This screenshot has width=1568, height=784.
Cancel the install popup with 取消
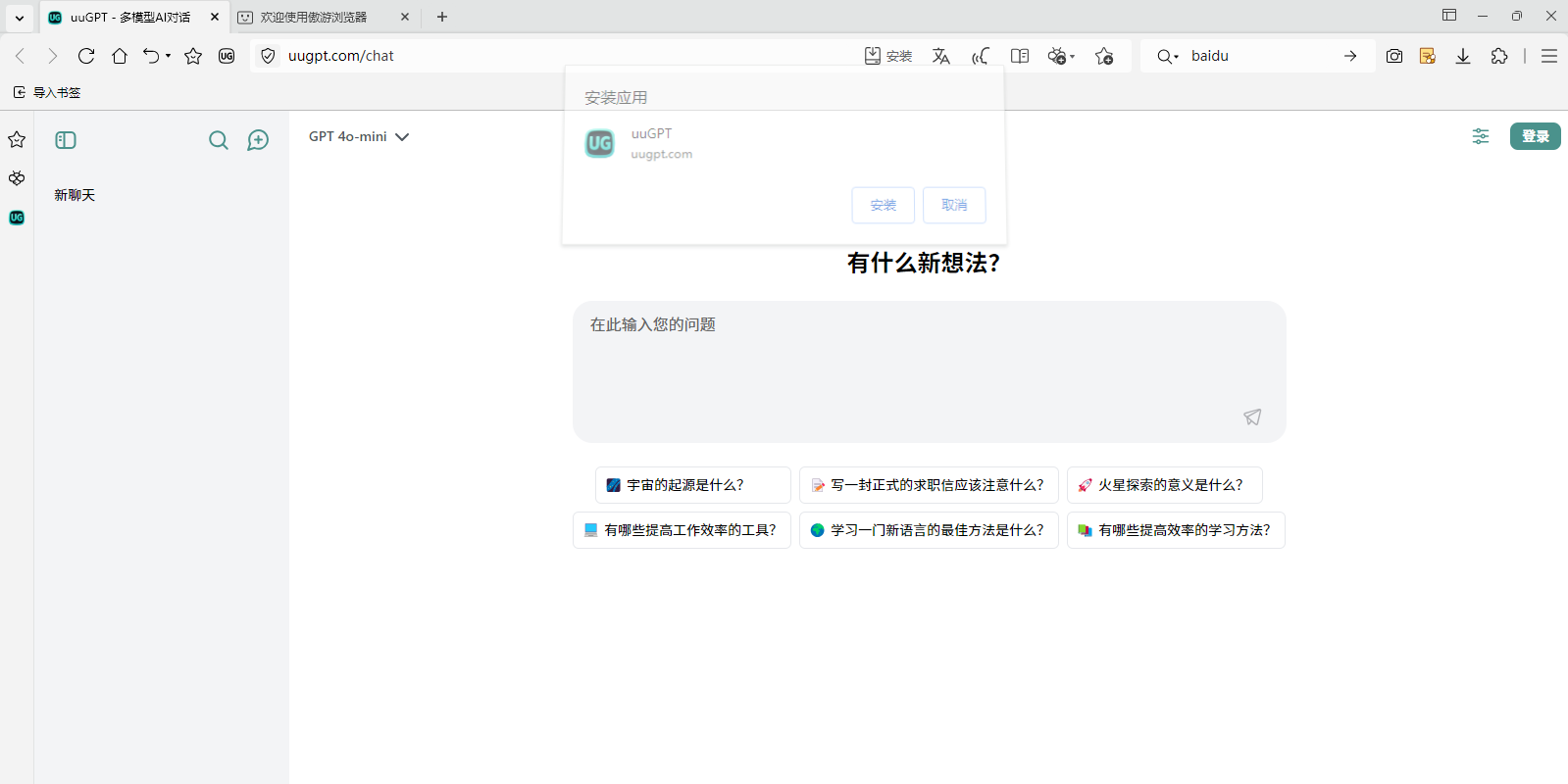click(953, 205)
